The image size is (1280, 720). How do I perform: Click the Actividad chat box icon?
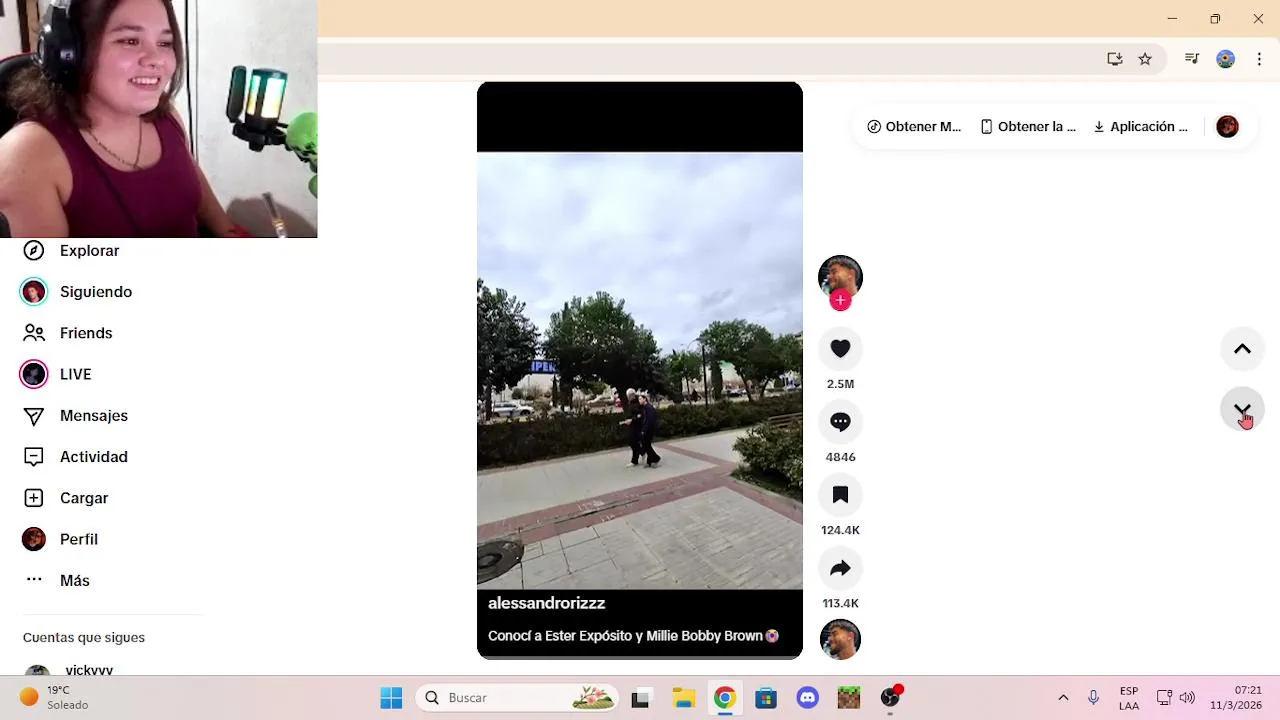(x=34, y=457)
